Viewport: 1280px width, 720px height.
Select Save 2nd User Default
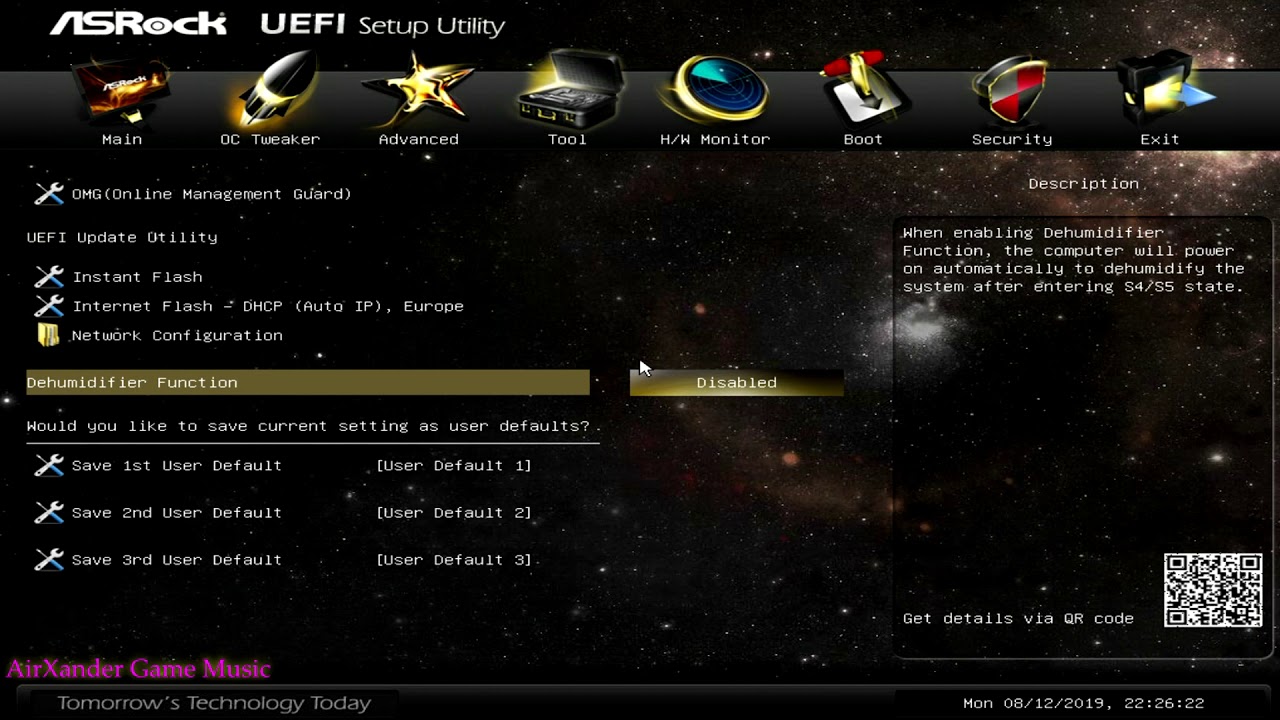[x=177, y=512]
